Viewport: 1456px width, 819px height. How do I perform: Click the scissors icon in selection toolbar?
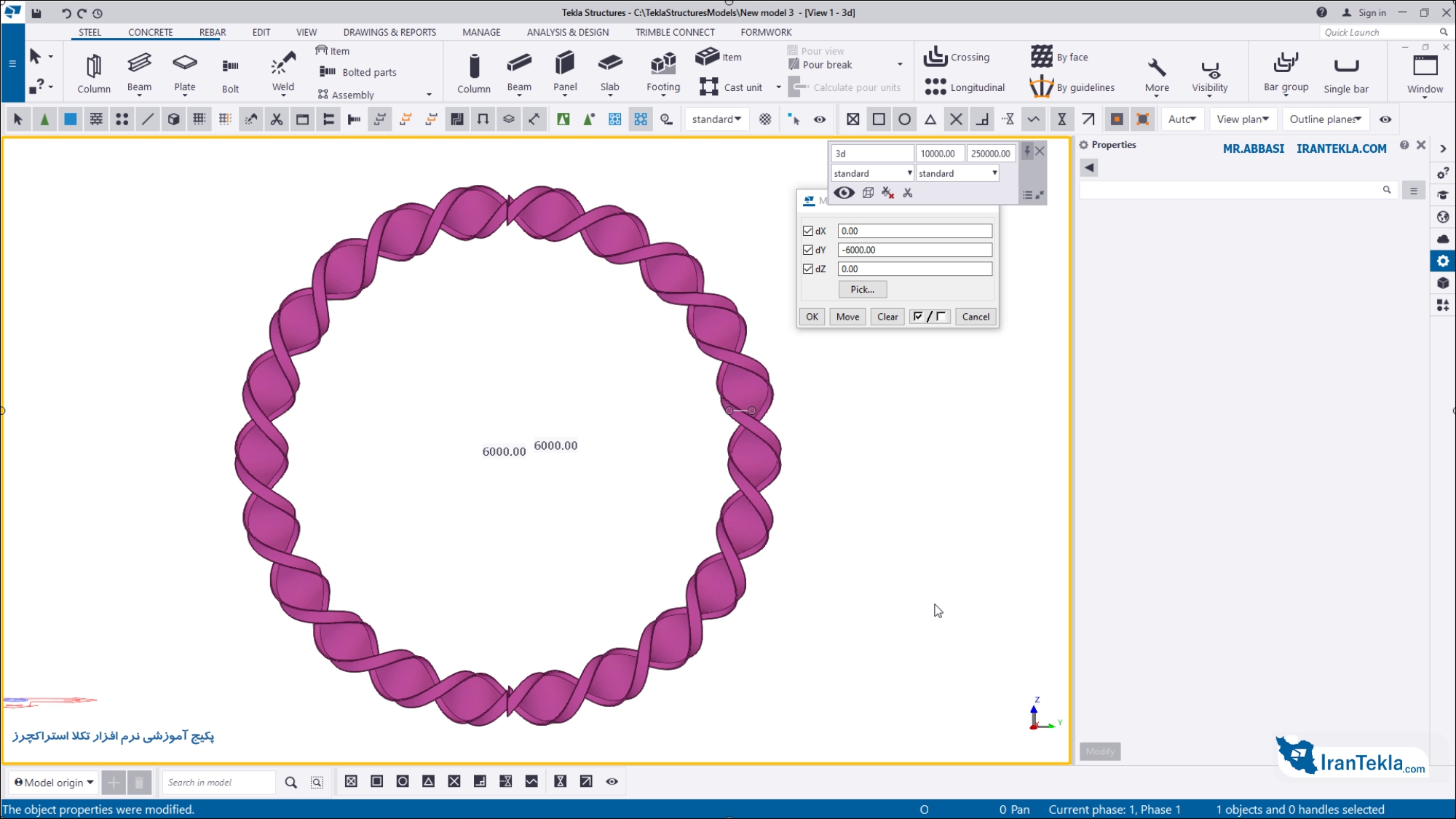tap(277, 119)
